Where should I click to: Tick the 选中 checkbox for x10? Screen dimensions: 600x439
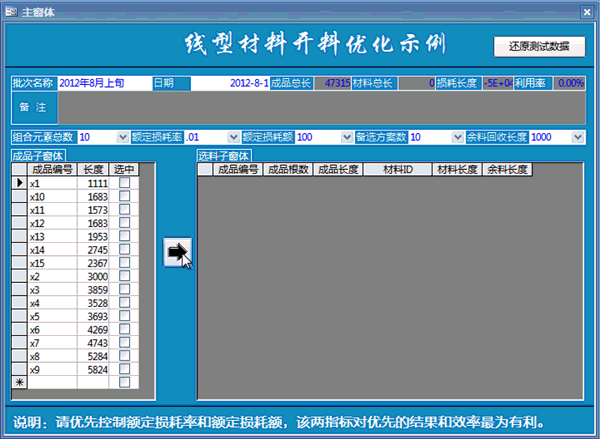point(124,196)
